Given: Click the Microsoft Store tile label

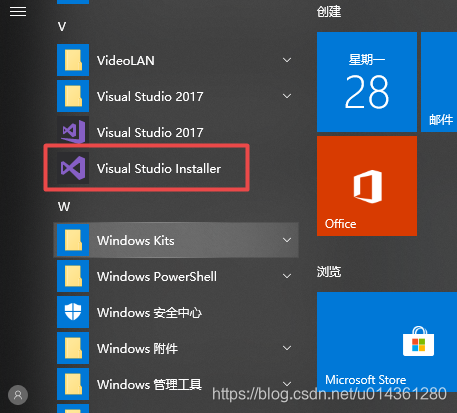Looking at the screenshot, I should pyautogui.click(x=366, y=380).
